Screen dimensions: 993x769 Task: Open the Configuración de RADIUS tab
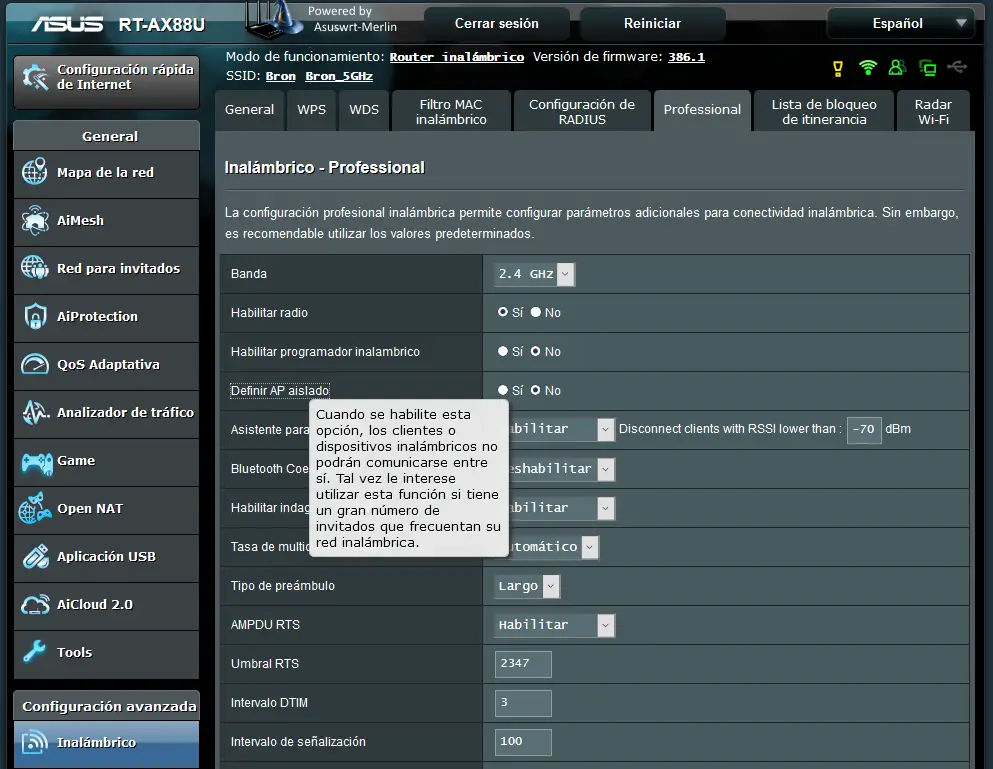click(x=582, y=111)
